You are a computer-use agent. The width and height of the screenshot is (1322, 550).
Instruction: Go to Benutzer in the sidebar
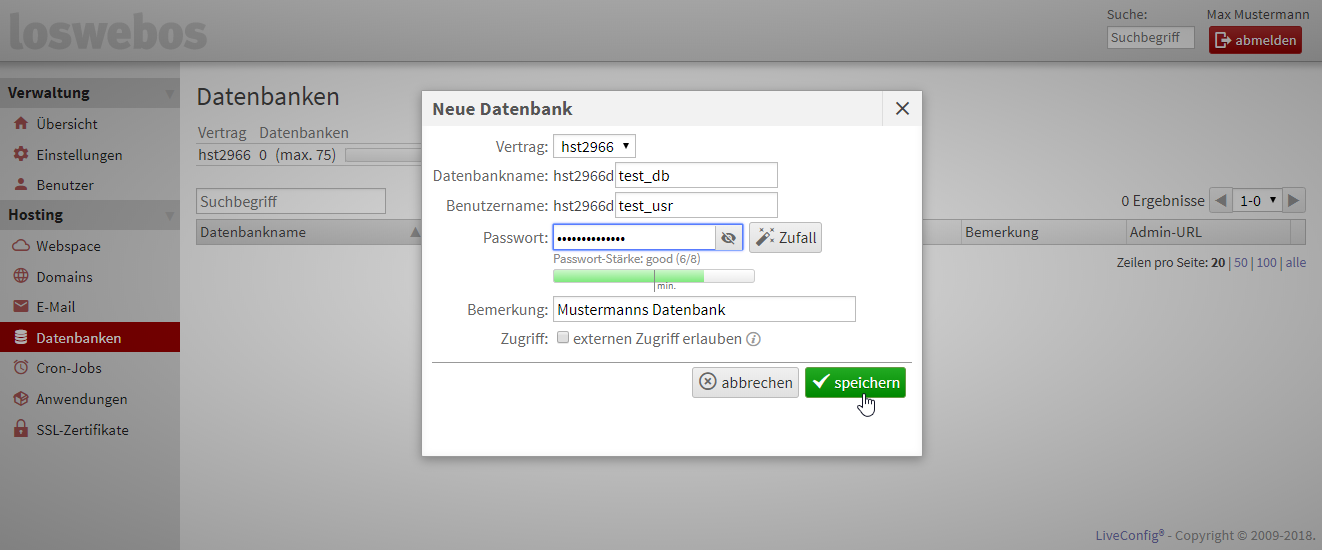(65, 185)
